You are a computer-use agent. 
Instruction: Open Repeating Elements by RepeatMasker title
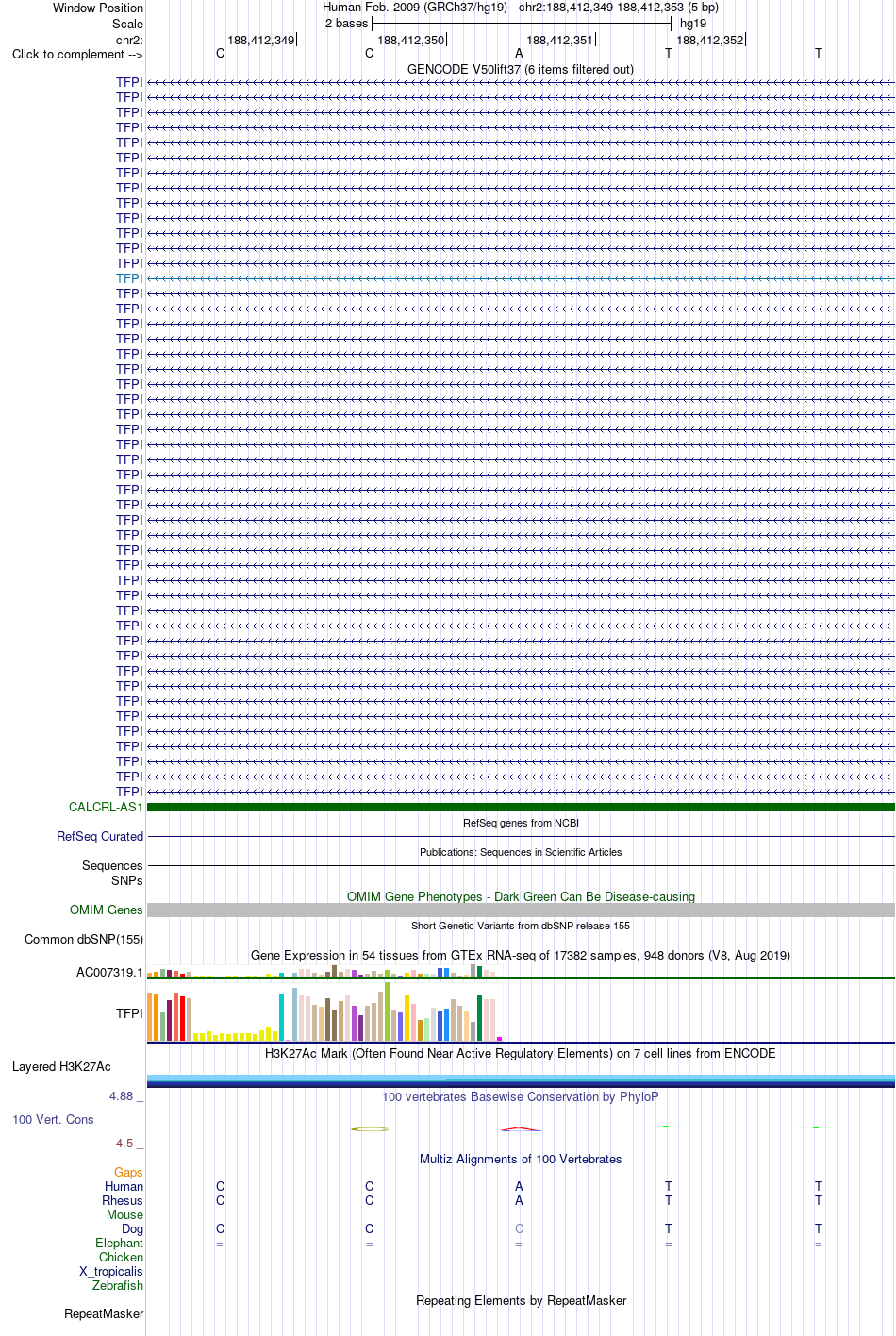pos(521,1300)
